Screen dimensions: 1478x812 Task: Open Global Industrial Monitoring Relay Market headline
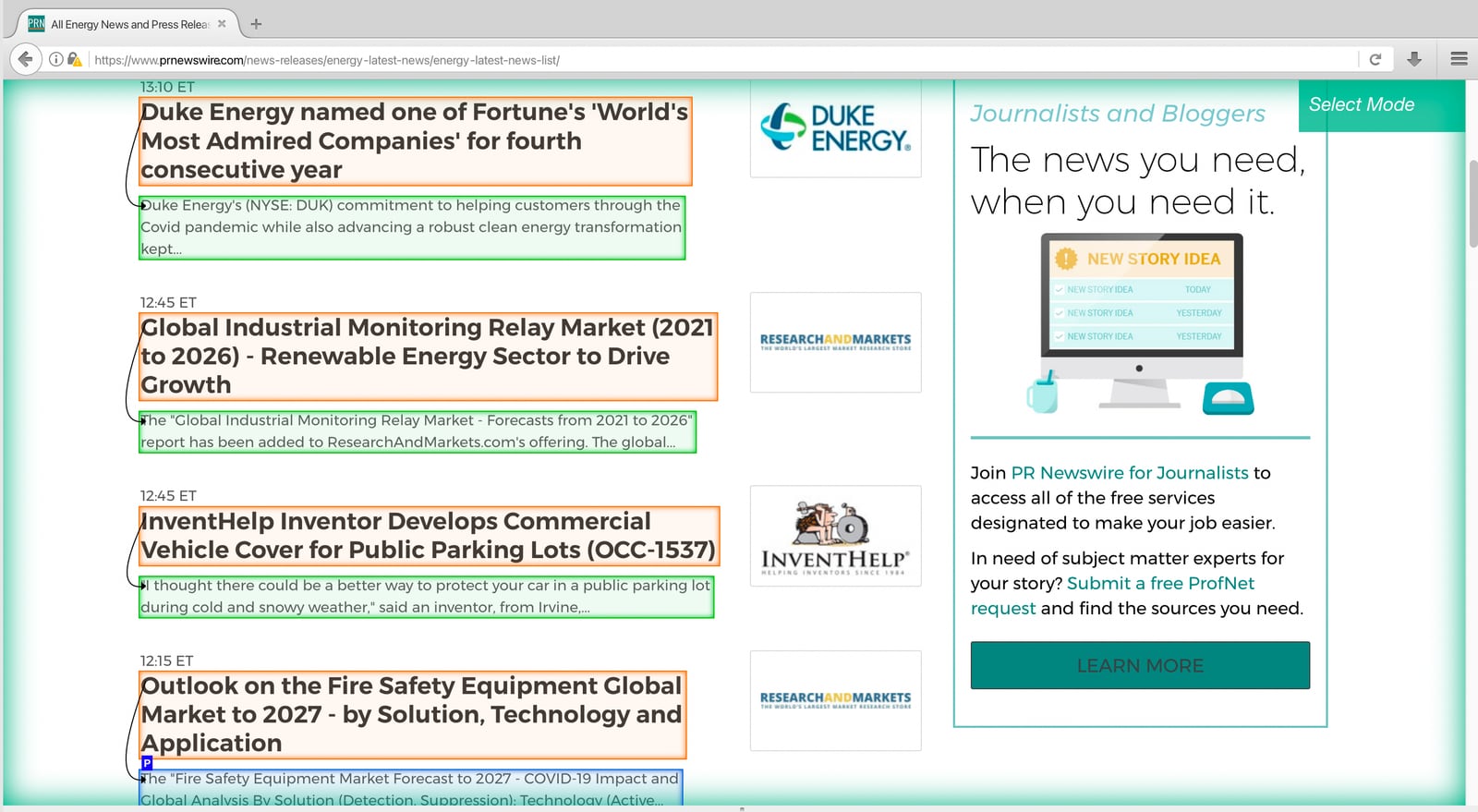(x=428, y=357)
